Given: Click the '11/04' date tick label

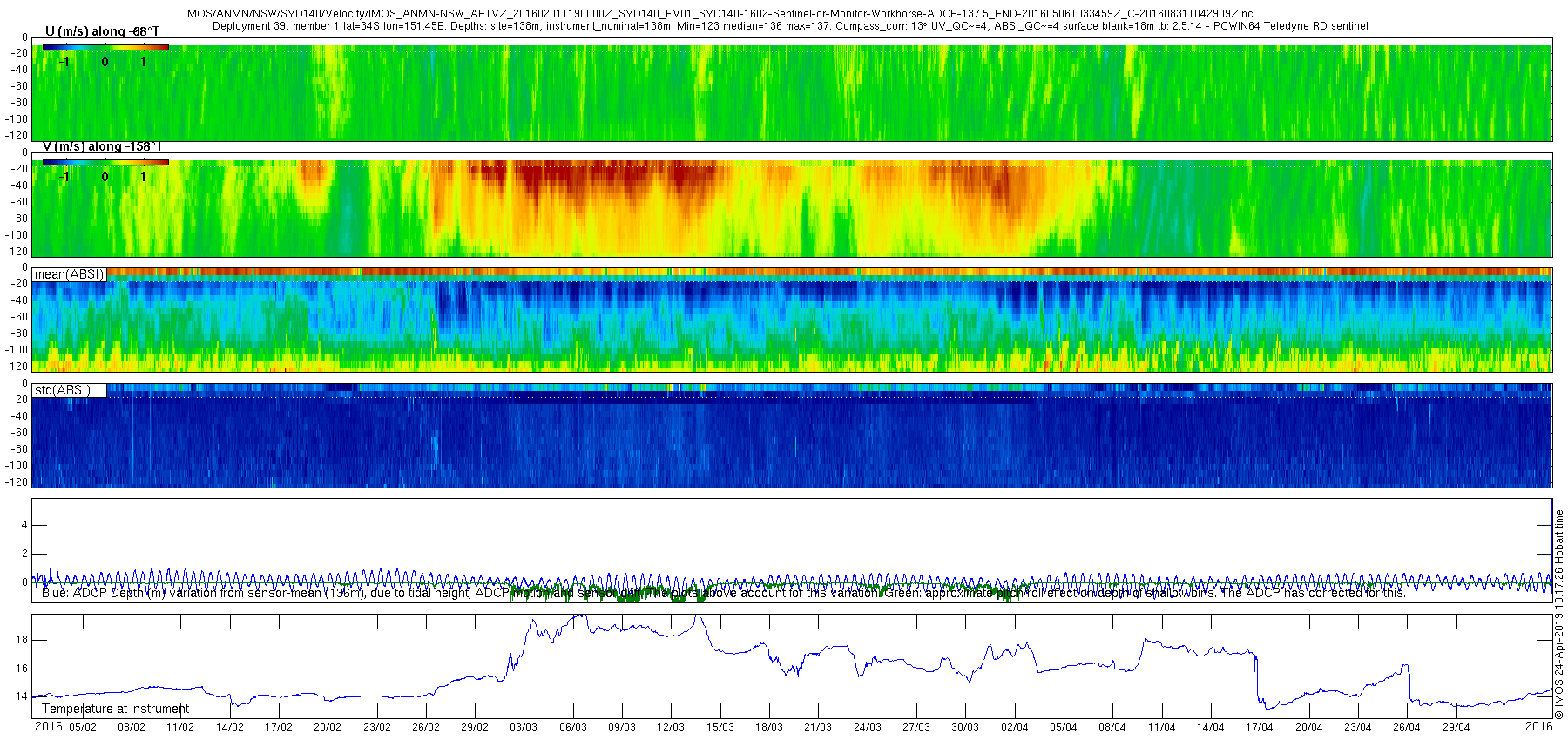Looking at the screenshot, I should [x=1162, y=728].
